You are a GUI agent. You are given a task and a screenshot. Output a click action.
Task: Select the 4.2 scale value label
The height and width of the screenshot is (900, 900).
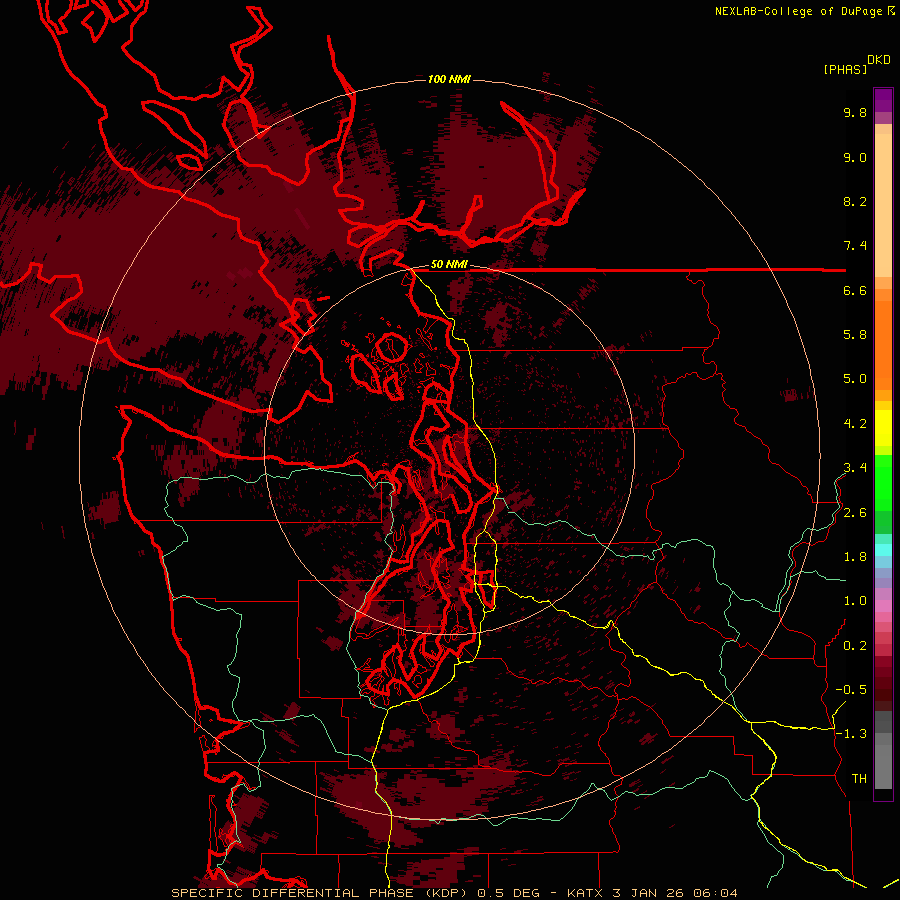[x=855, y=424]
